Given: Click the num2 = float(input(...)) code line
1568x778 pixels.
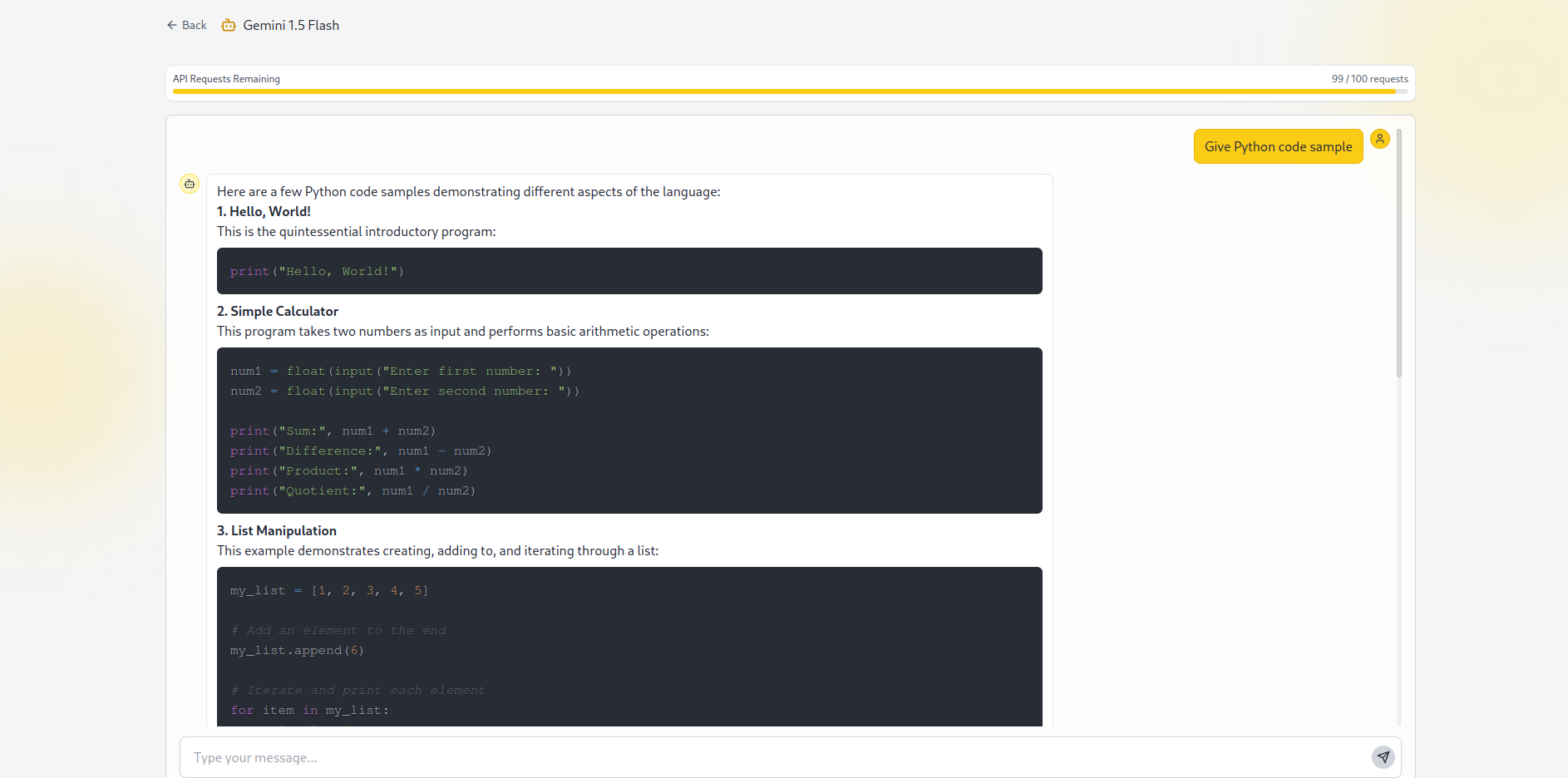Looking at the screenshot, I should click(405, 391).
